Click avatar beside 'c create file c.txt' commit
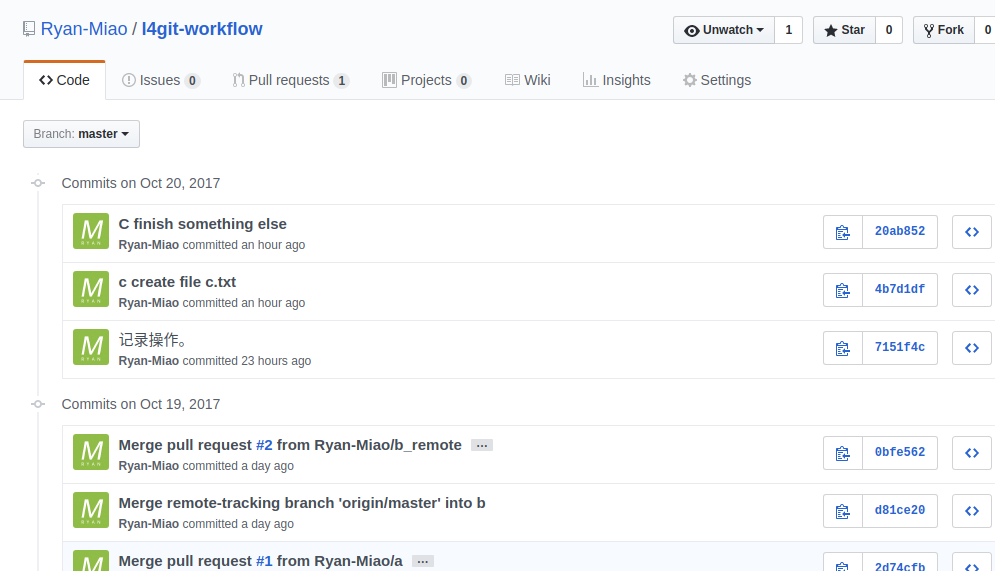Image resolution: width=995 pixels, height=571 pixels. [91, 289]
